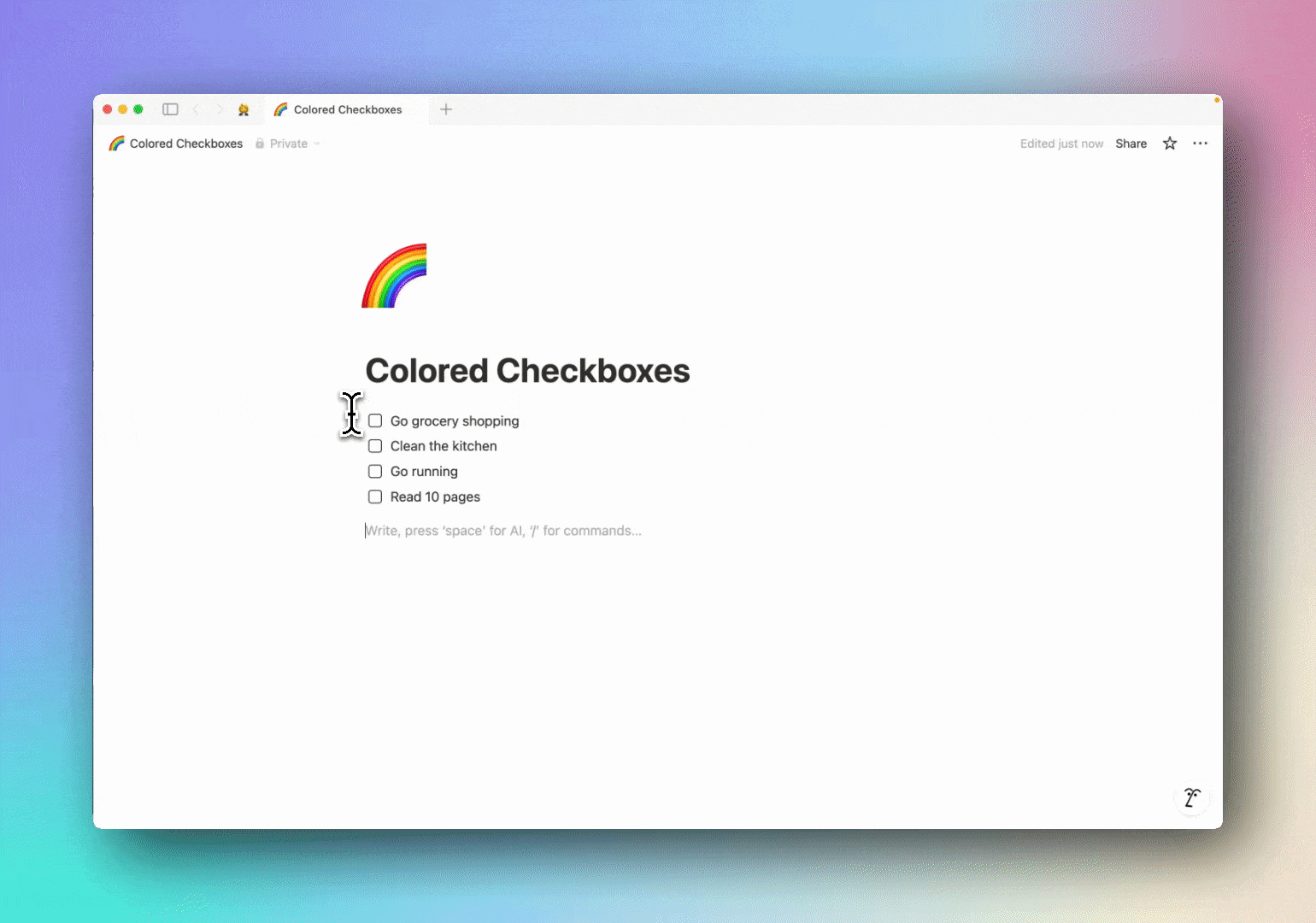This screenshot has width=1316, height=923.
Task: Click the 'Colored Checkboxes' page title heading
Action: tap(527, 371)
